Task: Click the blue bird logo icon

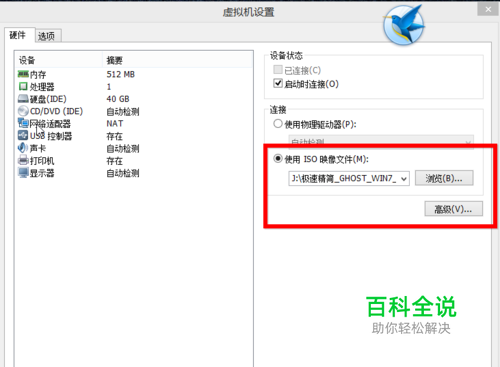Action: pyautogui.click(x=404, y=25)
